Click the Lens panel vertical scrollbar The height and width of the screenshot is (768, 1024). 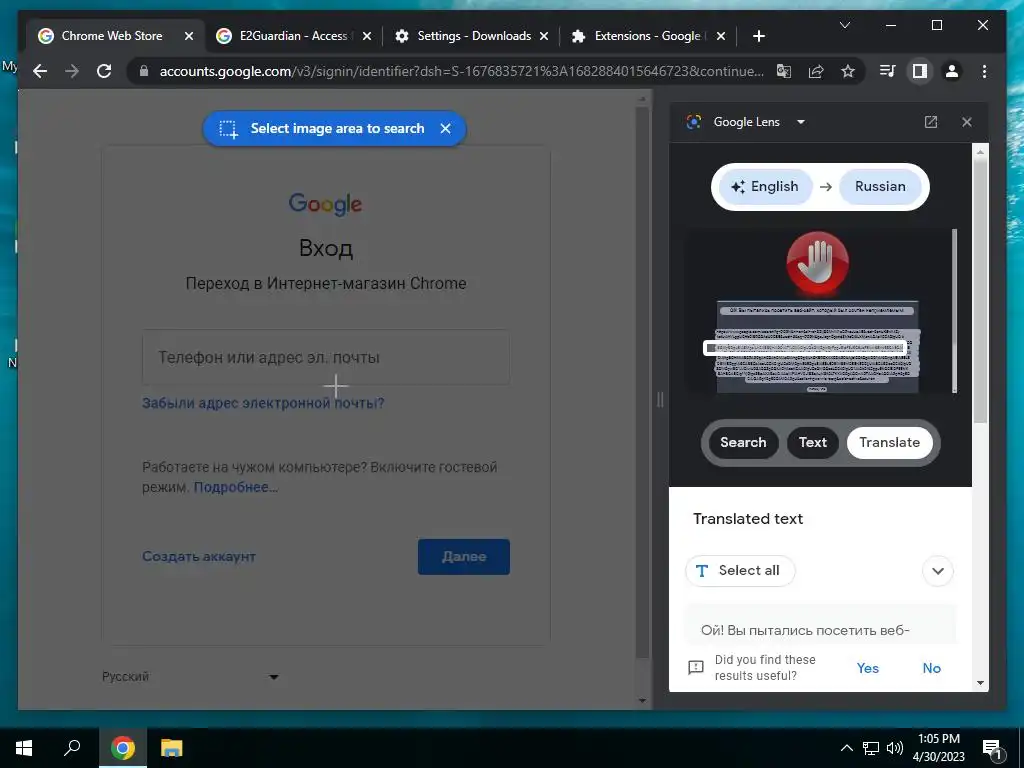[980, 291]
